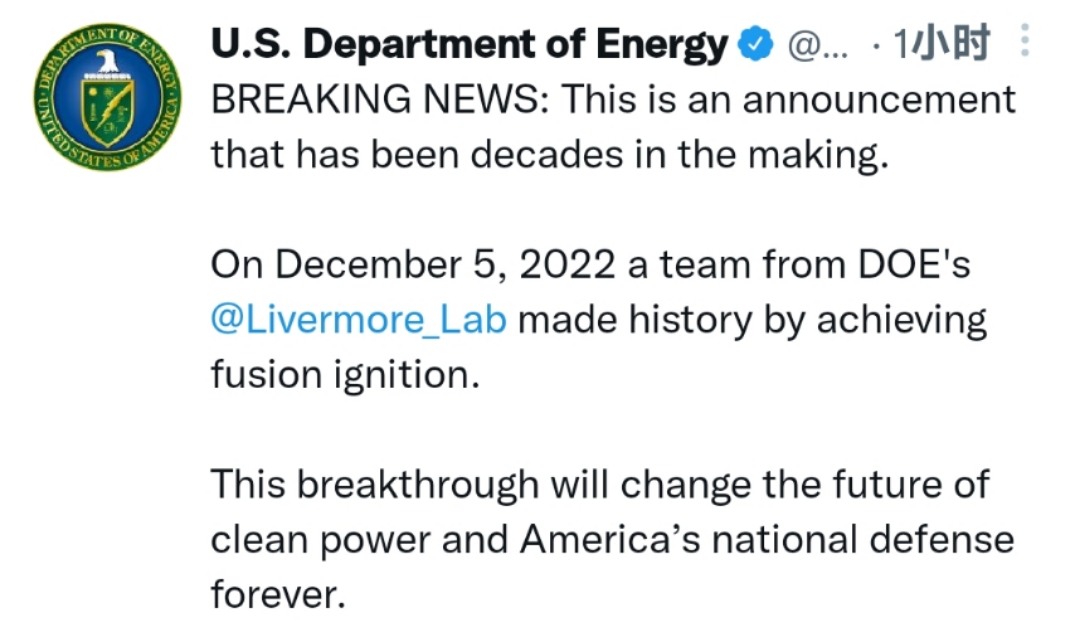
Task: Click the BREAKING NEWS opening line
Action: pyautogui.click(x=613, y=100)
